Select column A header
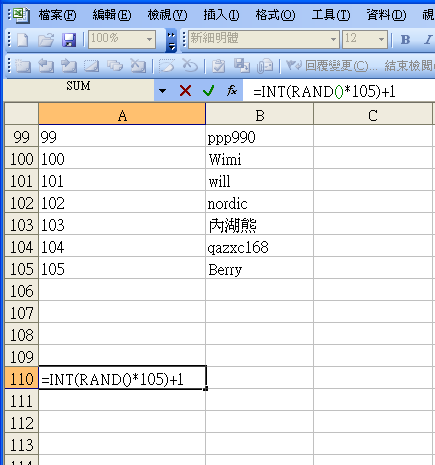 click(x=122, y=114)
